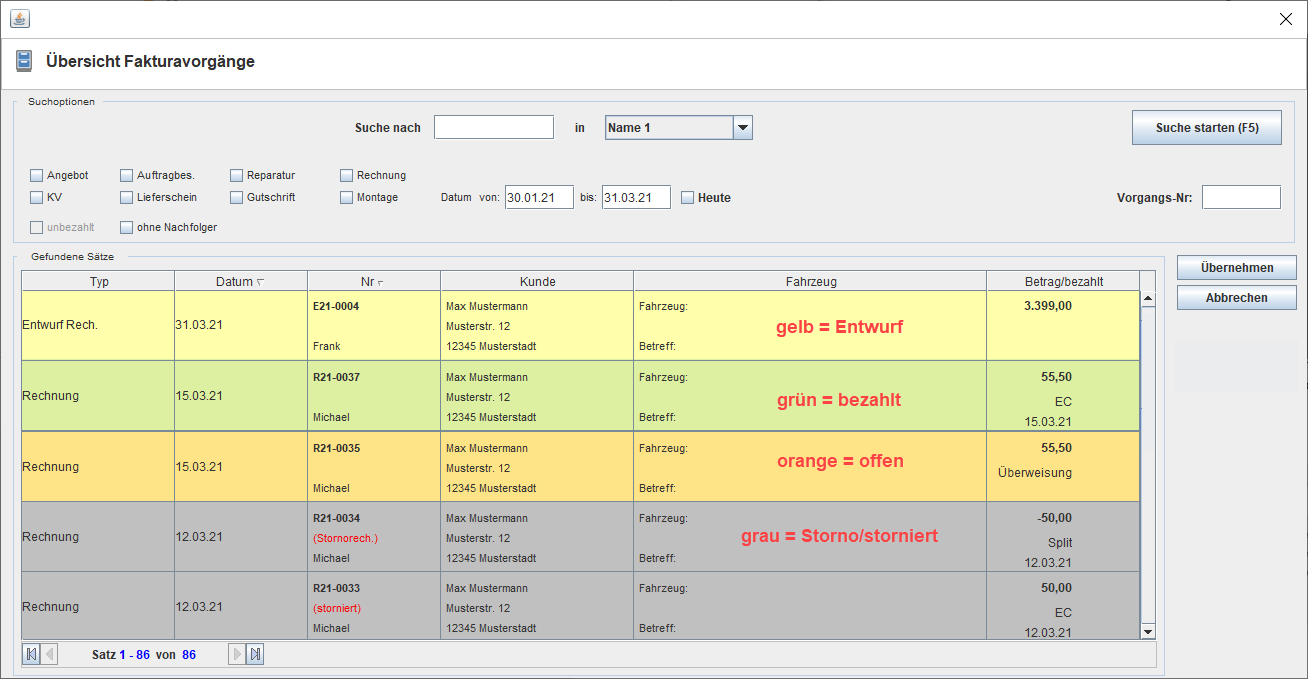This screenshot has height=680, width=1308.
Task: Enable the Lieferschein checkbox
Action: [127, 197]
